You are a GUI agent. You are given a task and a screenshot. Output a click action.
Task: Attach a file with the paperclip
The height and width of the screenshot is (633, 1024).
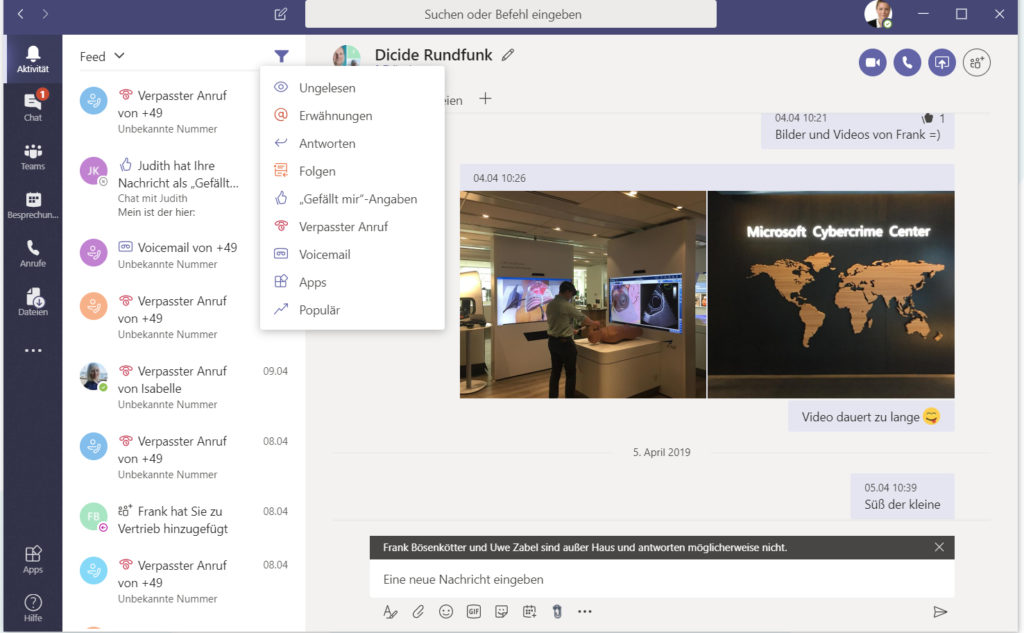click(418, 611)
